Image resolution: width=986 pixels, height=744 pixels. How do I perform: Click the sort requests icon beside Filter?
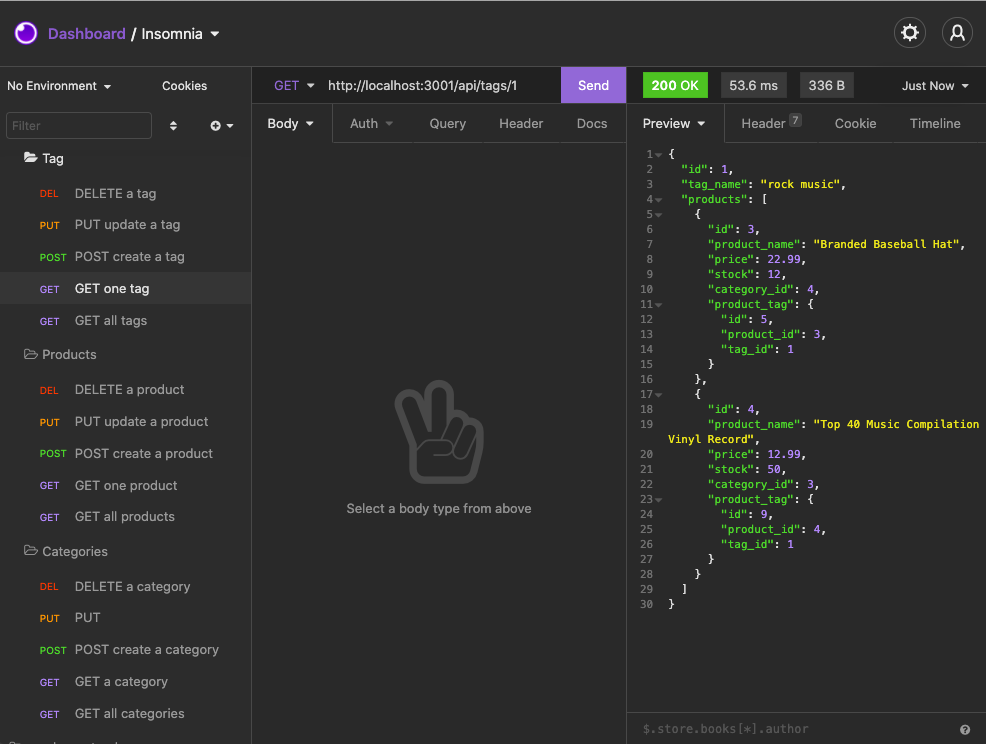click(172, 125)
